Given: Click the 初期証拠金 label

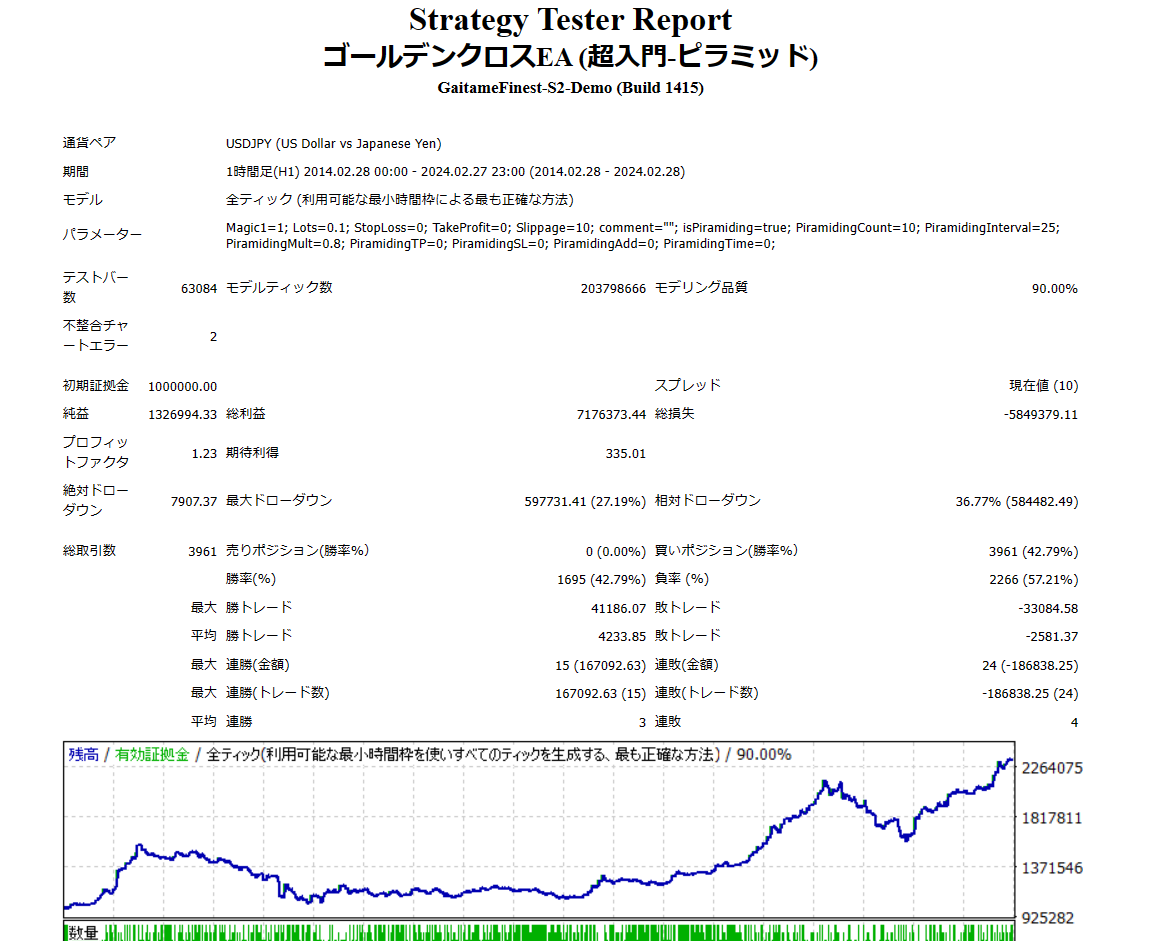Looking at the screenshot, I should point(96,386).
